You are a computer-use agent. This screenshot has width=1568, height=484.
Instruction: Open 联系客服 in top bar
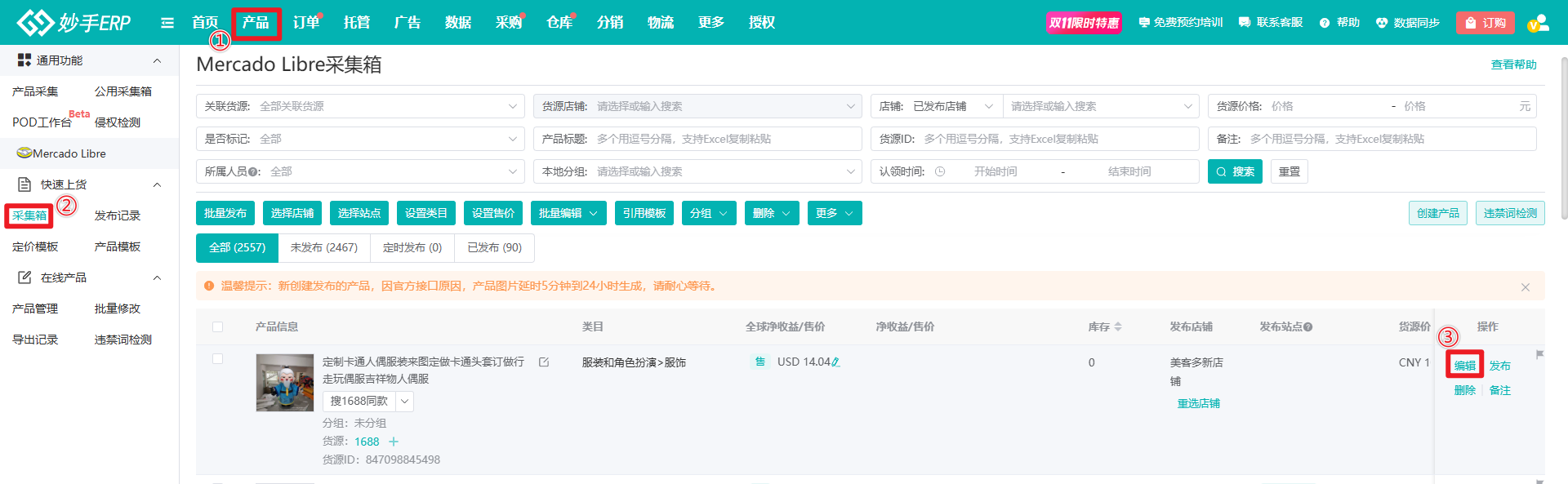[x=1270, y=23]
